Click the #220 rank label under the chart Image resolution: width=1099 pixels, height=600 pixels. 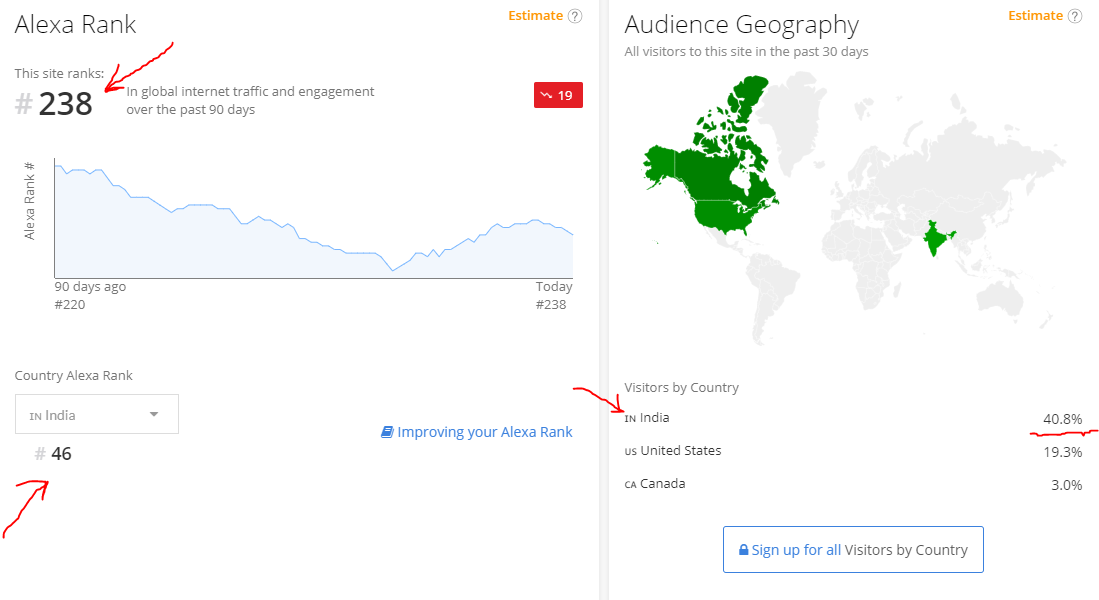(x=70, y=304)
